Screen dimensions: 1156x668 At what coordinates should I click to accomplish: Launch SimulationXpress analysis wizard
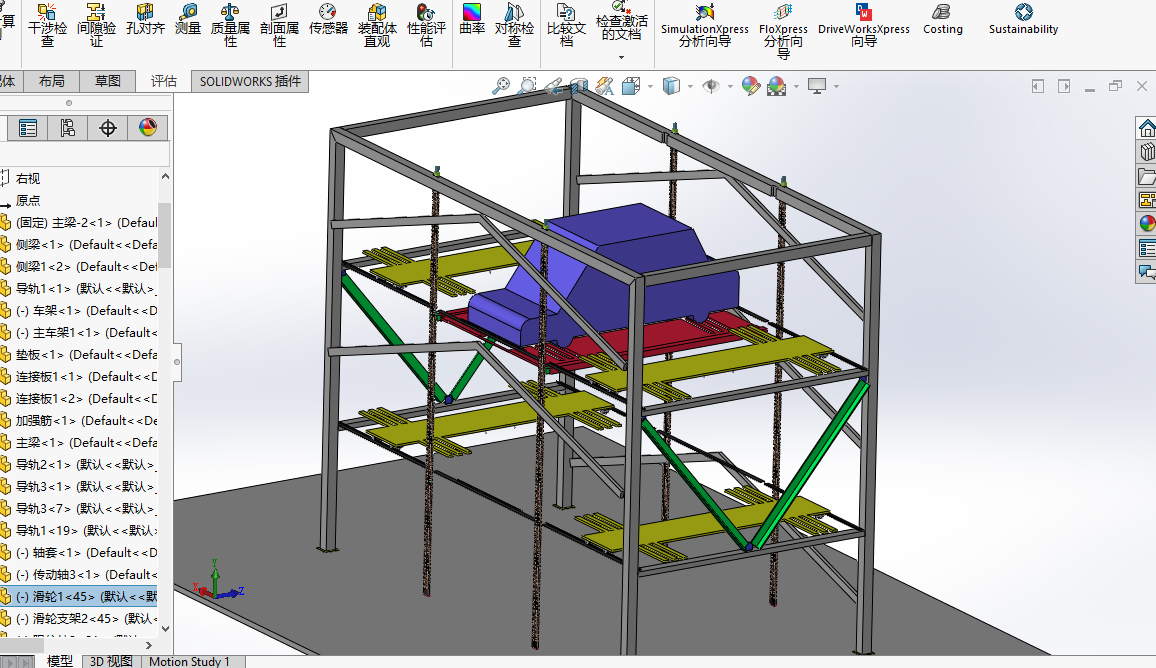point(705,24)
